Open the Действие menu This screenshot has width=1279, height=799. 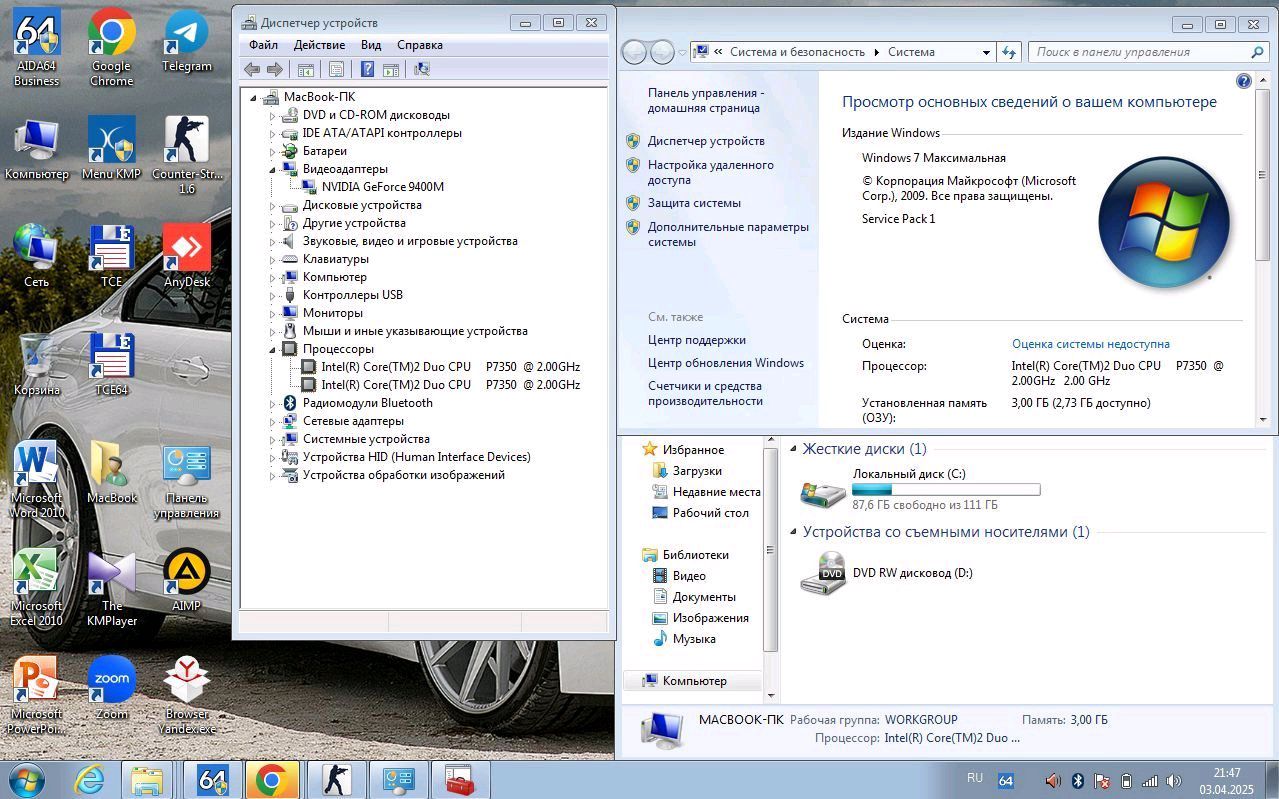[319, 45]
